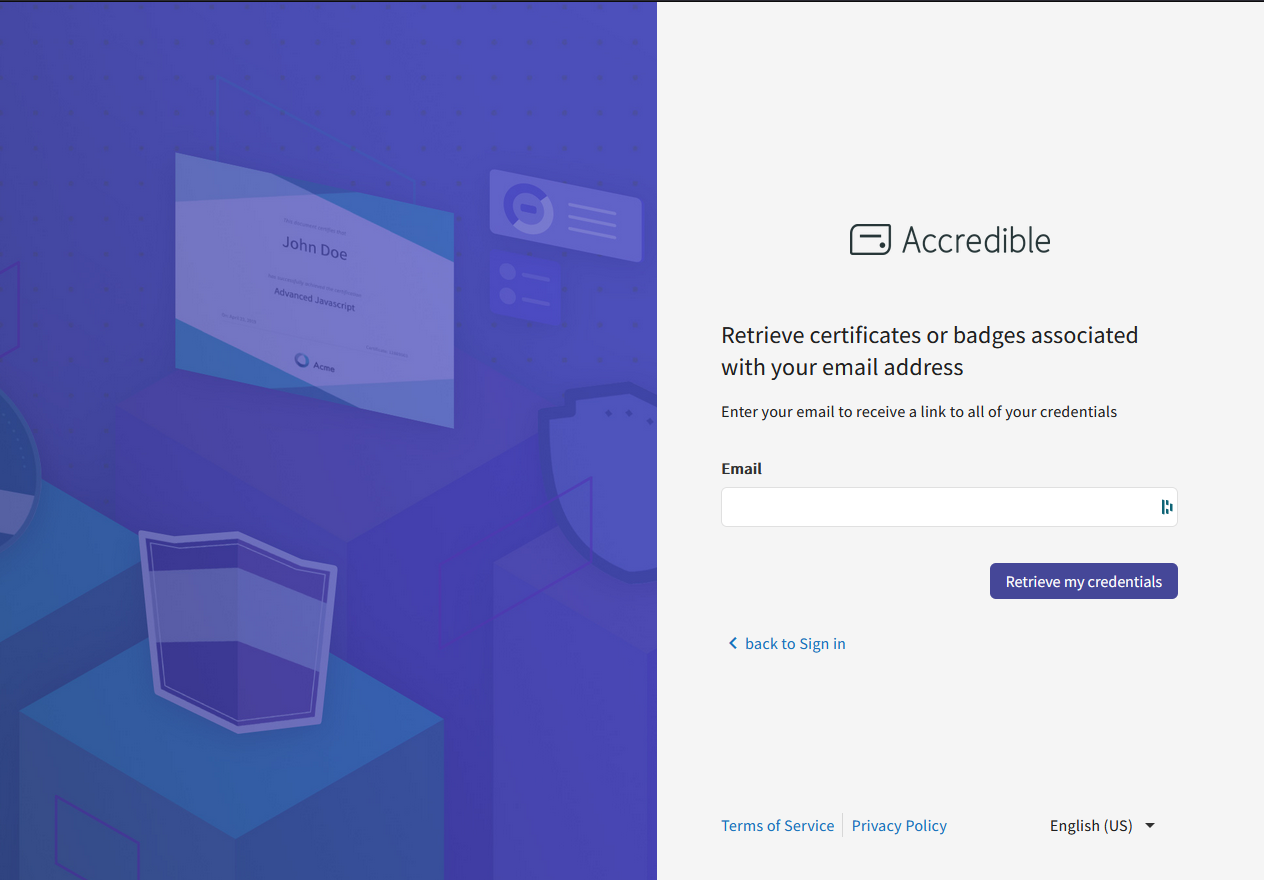Click the Accredible wordmark text
This screenshot has height=880, width=1264.
tap(976, 240)
